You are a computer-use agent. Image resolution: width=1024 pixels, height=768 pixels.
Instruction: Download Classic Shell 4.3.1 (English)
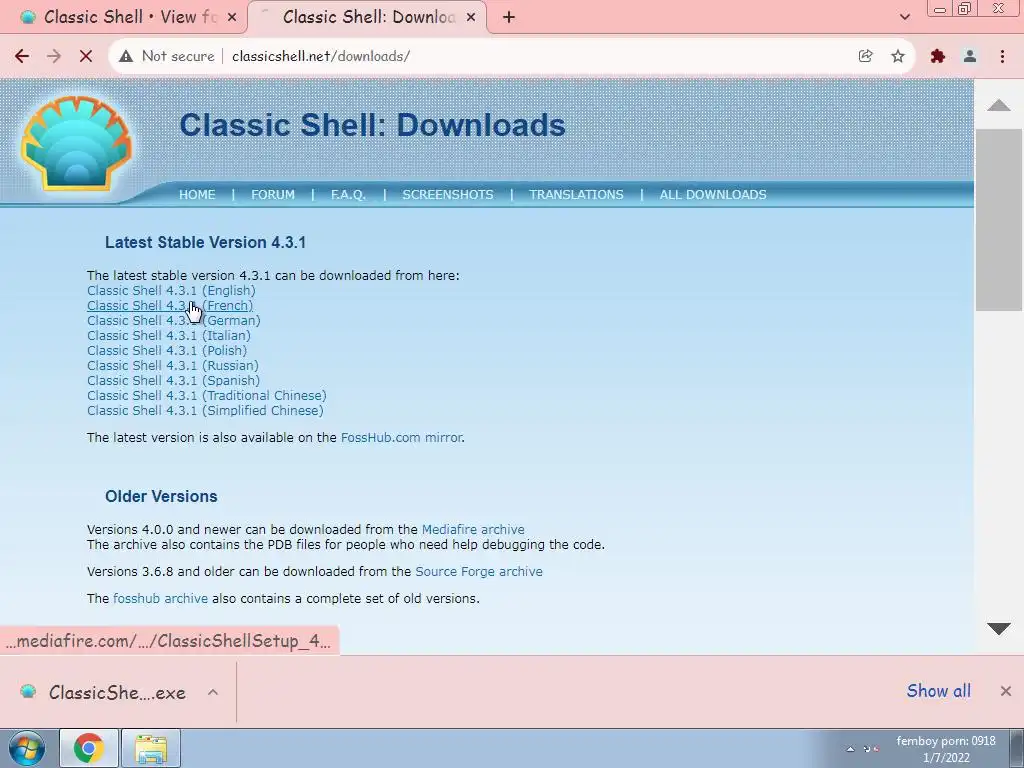click(x=171, y=291)
